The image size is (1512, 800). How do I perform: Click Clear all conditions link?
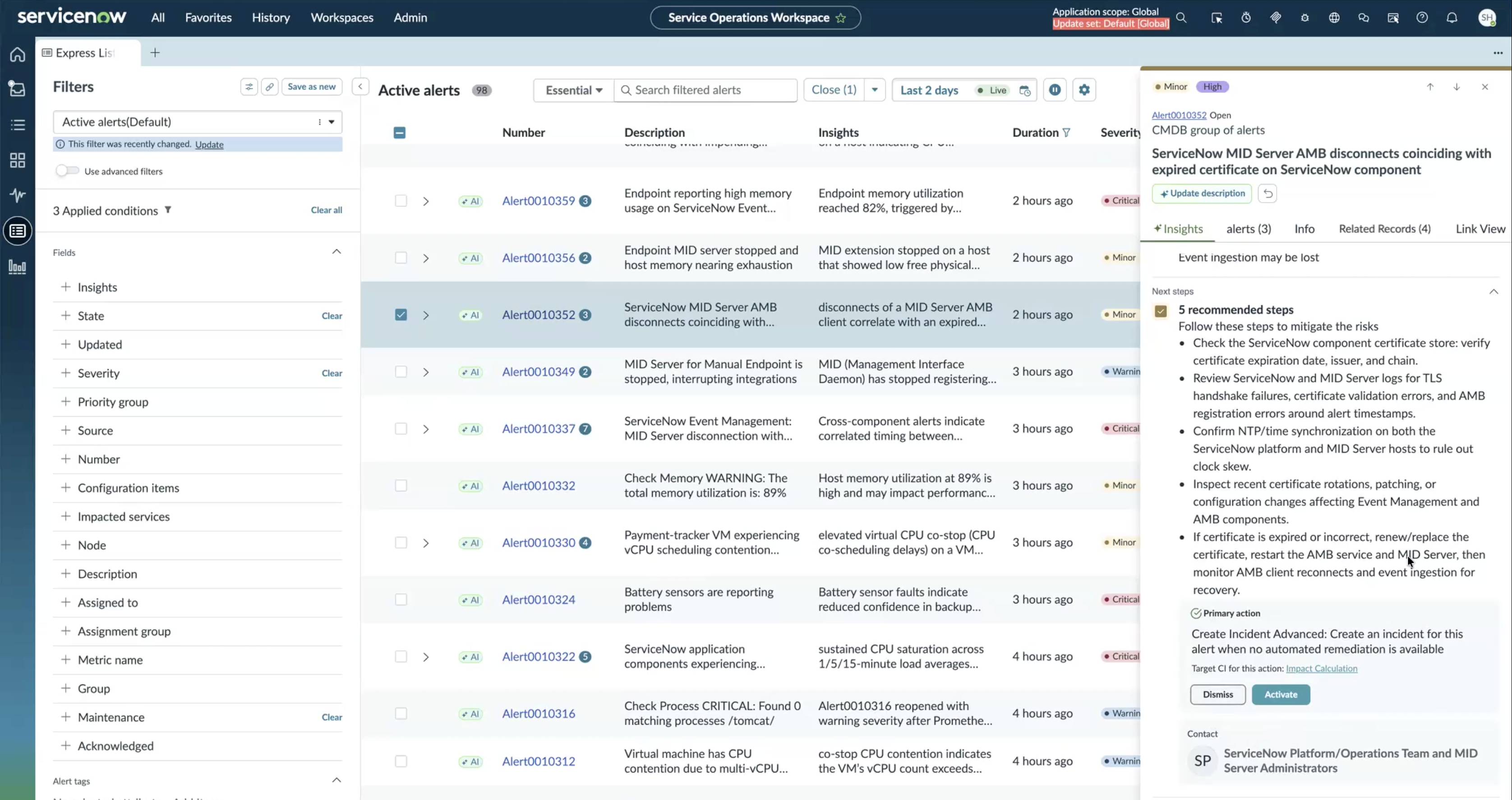click(326, 210)
